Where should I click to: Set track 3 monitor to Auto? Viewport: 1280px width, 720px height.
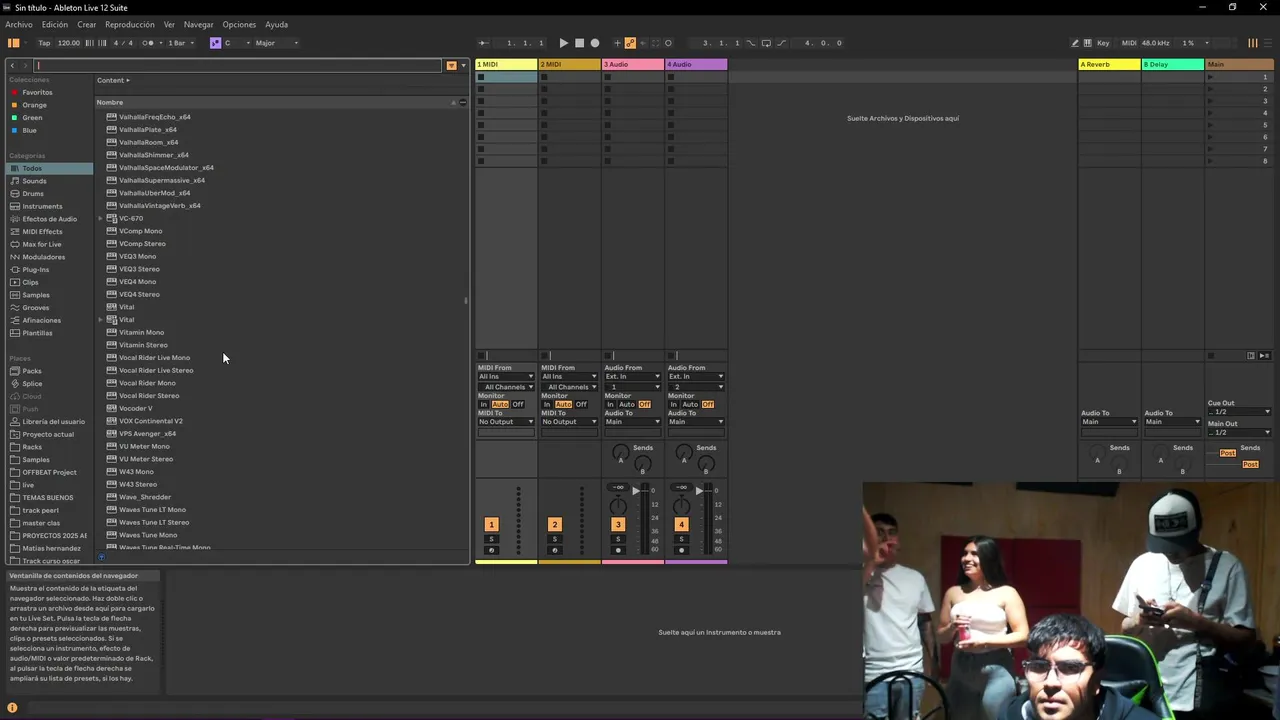(626, 405)
